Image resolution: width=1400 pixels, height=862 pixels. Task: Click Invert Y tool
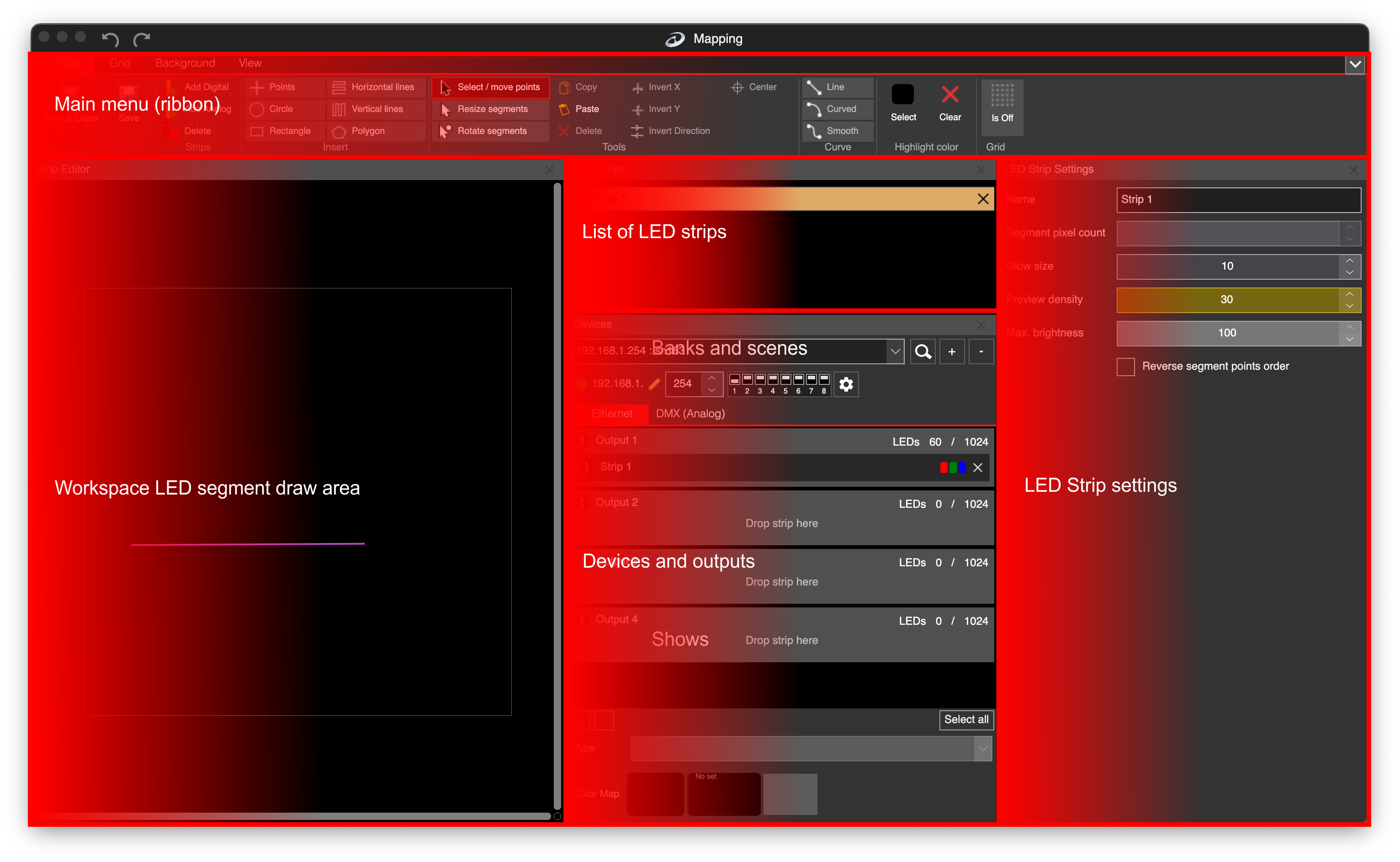[657, 109]
